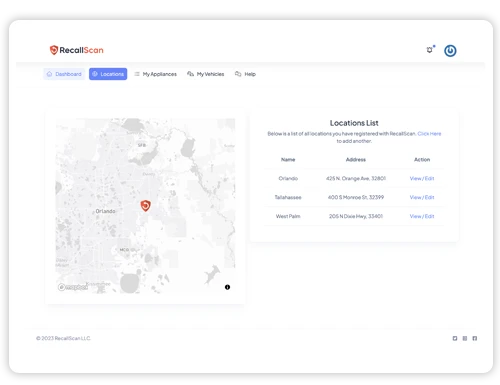
Task: Click the 'Click Here' add location link
Action: tap(429, 134)
